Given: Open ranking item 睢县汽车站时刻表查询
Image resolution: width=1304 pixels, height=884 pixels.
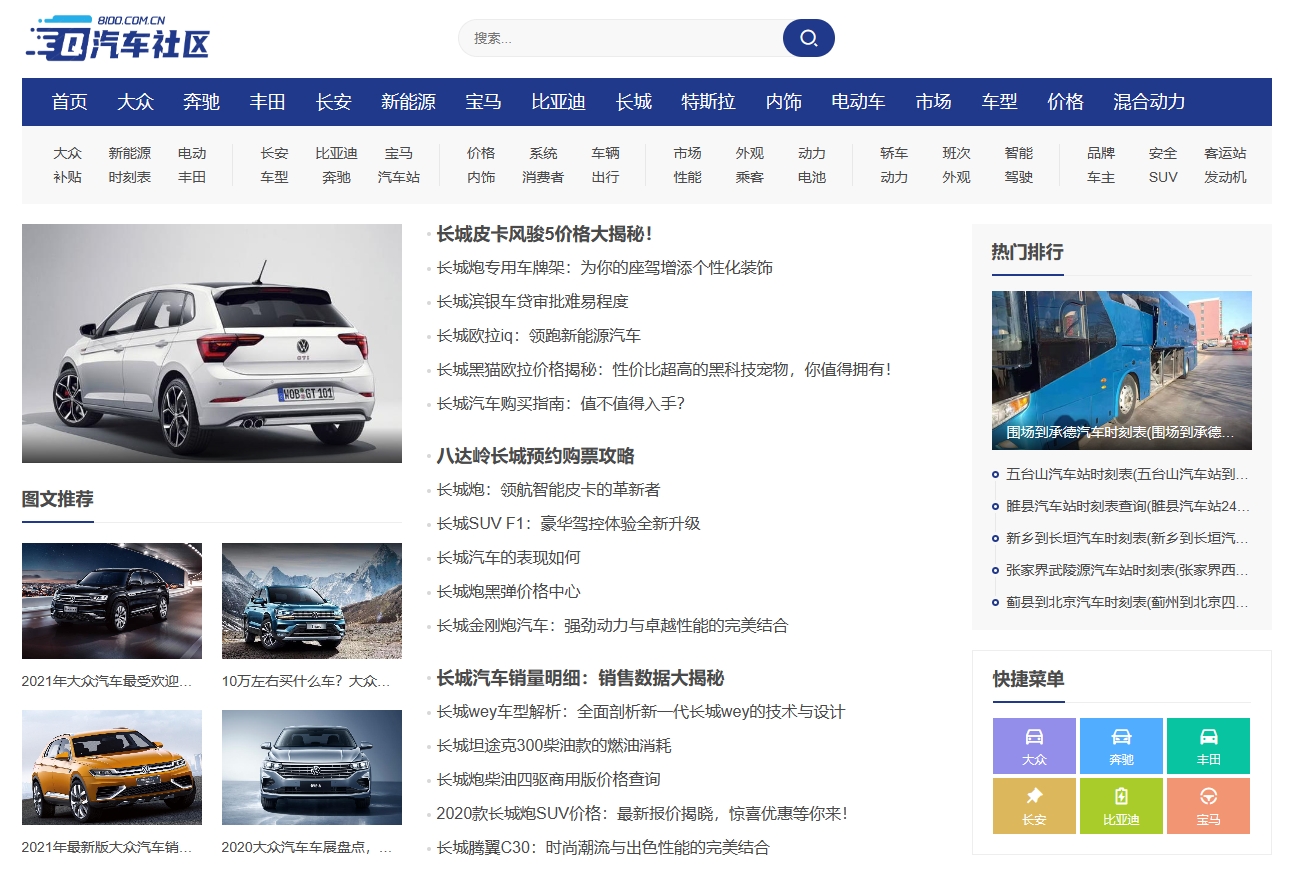Looking at the screenshot, I should tap(1127, 506).
